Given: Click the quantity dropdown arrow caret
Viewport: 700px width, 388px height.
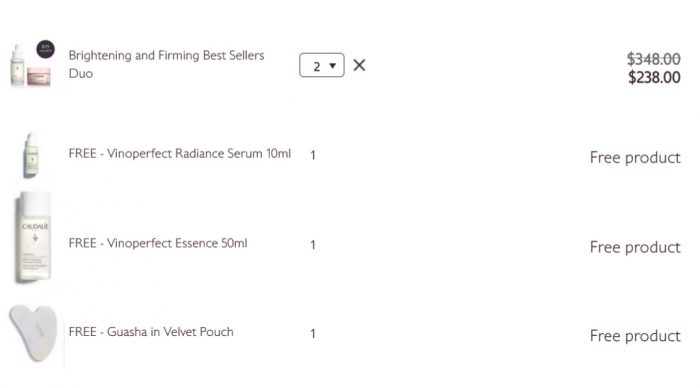Looking at the screenshot, I should pyautogui.click(x=333, y=66).
